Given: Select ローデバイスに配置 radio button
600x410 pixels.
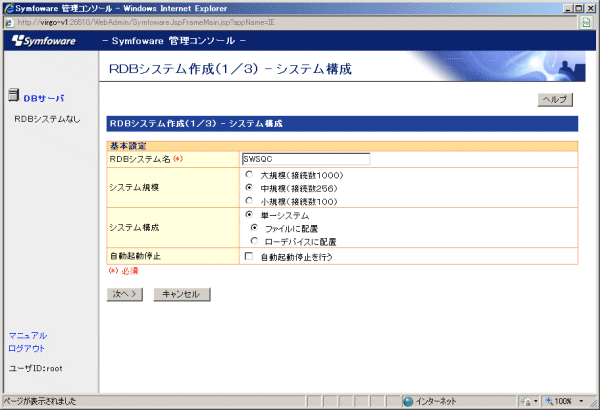Looking at the screenshot, I should [x=254, y=241].
